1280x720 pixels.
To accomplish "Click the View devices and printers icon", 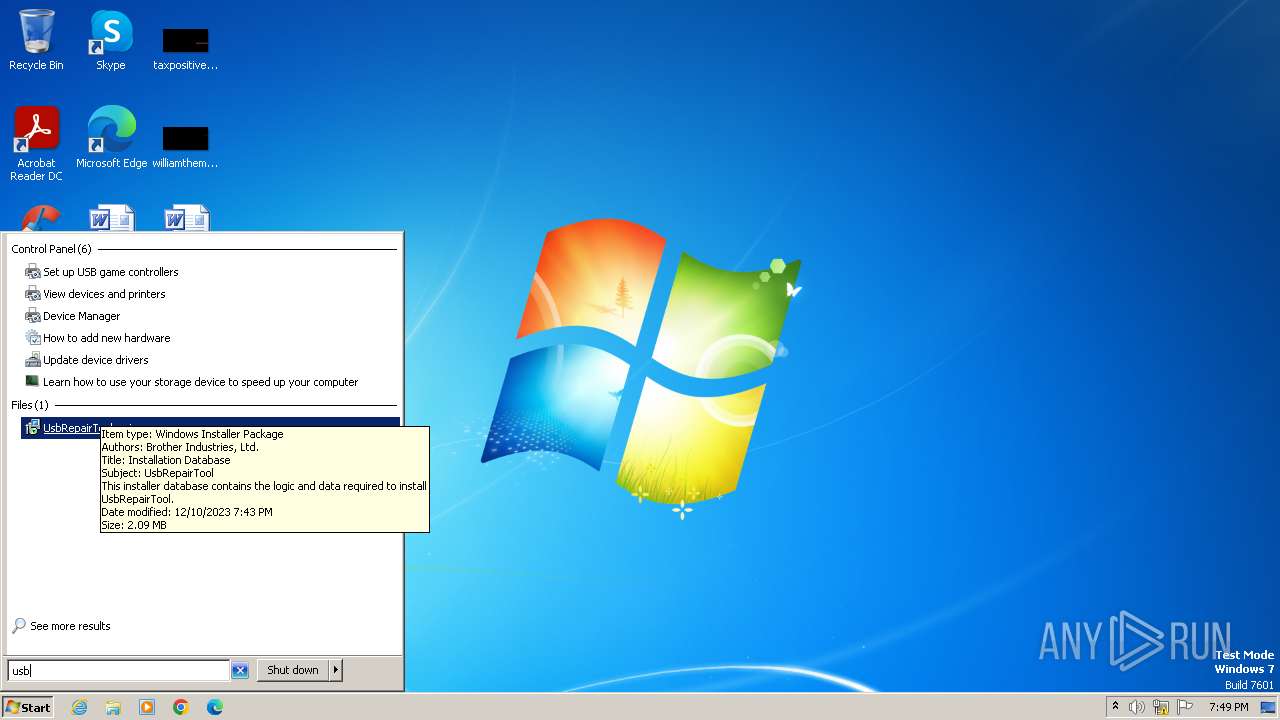I will 33,294.
